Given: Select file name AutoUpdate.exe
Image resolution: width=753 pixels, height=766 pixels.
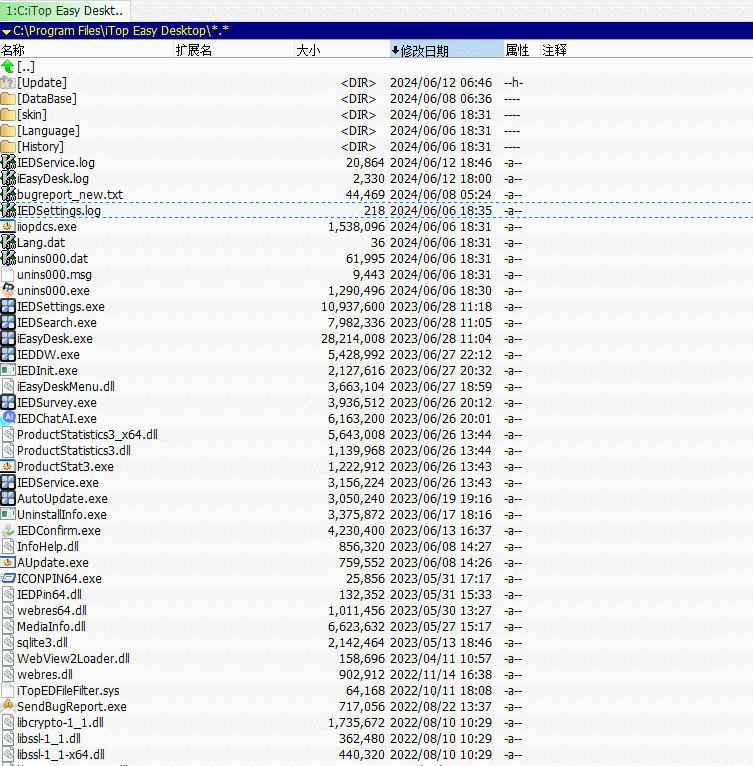Looking at the screenshot, I should coord(63,499).
